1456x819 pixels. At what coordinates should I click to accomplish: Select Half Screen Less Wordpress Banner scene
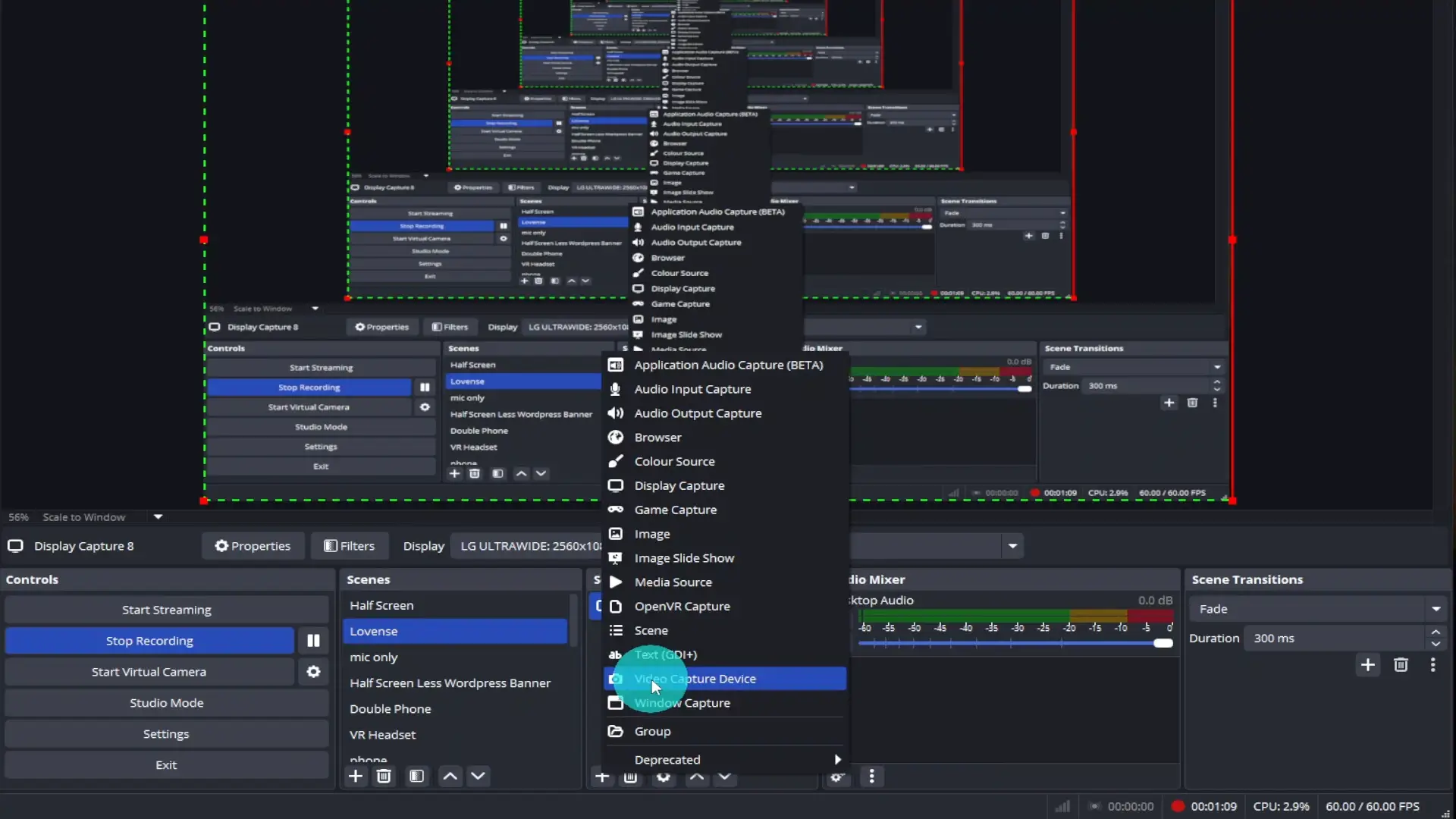click(x=455, y=683)
